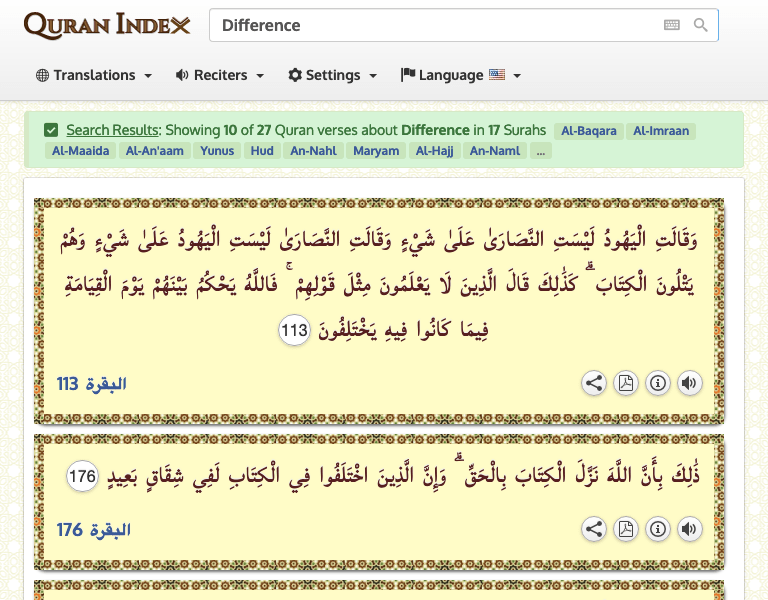The width and height of the screenshot is (768, 600).
Task: Play audio recitation of verse 113
Action: click(x=689, y=383)
